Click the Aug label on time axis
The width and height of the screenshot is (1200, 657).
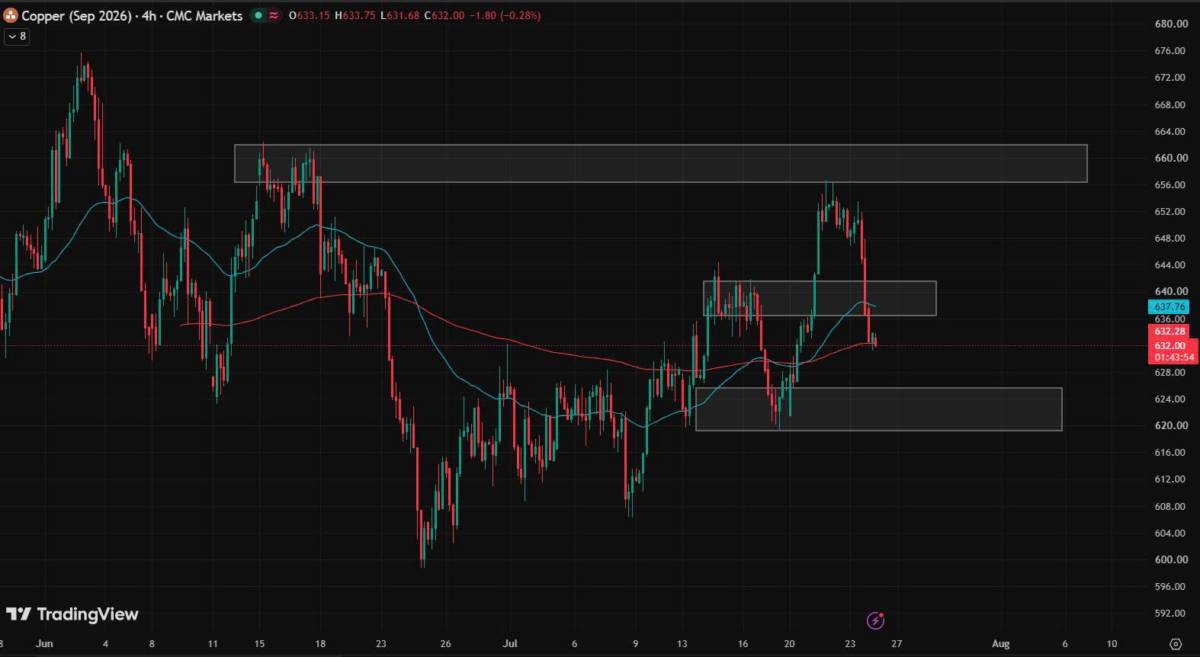pos(1002,643)
